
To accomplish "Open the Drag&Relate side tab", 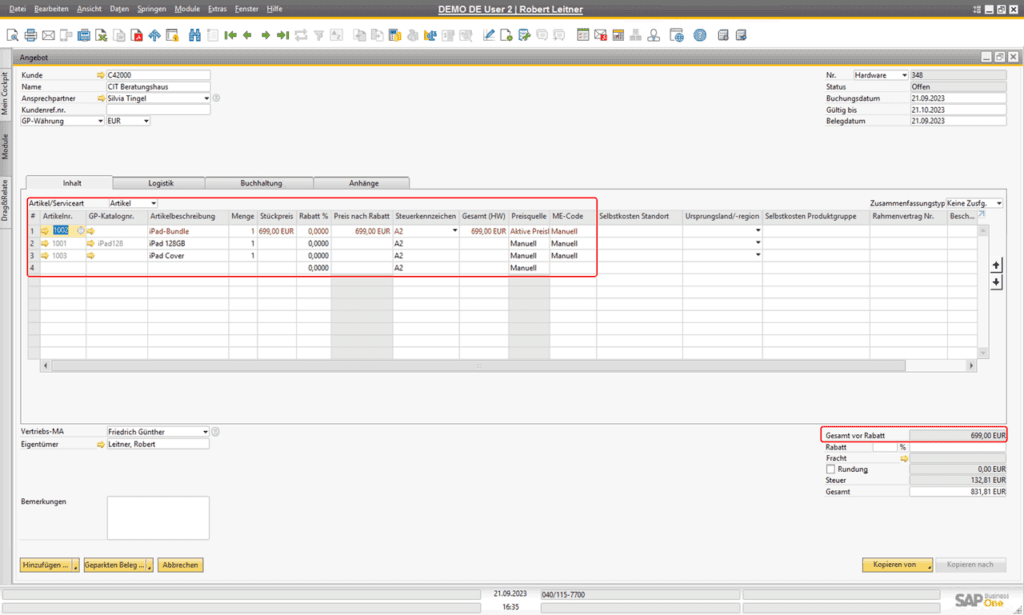I will tap(5, 200).
